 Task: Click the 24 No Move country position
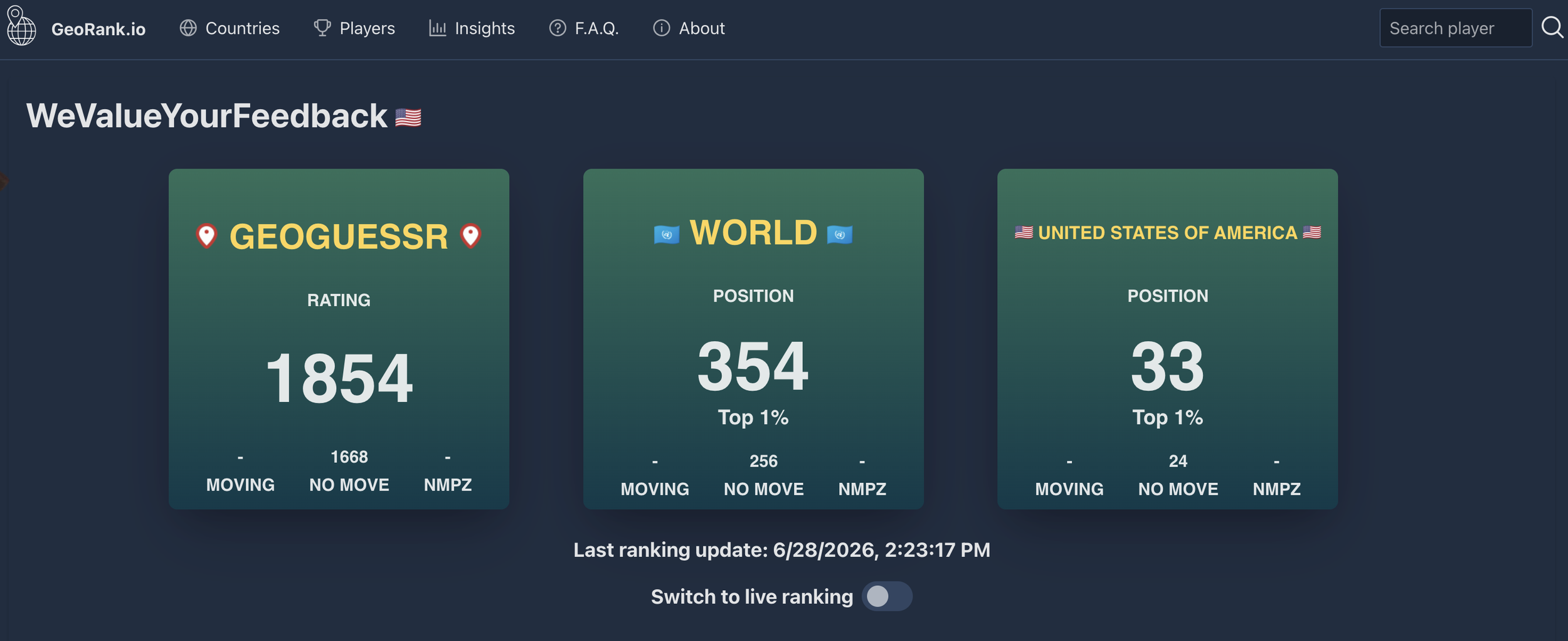coord(1178,461)
